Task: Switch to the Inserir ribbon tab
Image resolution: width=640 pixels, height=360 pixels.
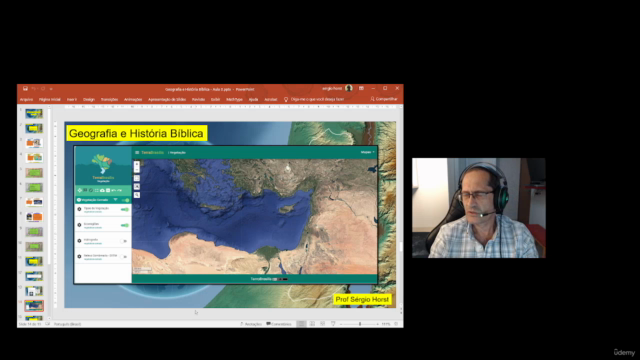Action: pyautogui.click(x=72, y=99)
